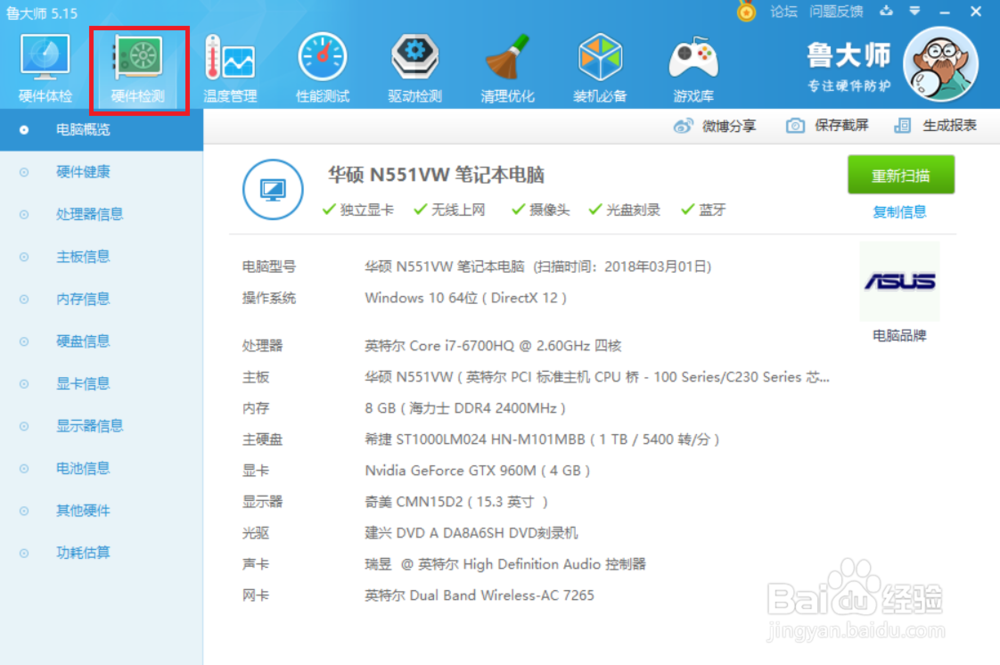Click the round computer monitor icon

pos(273,189)
